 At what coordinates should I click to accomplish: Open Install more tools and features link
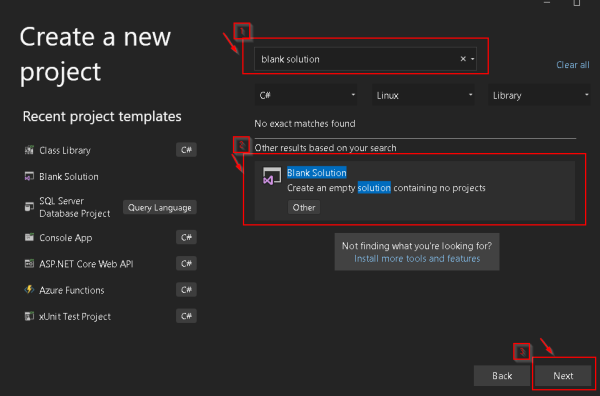417,259
